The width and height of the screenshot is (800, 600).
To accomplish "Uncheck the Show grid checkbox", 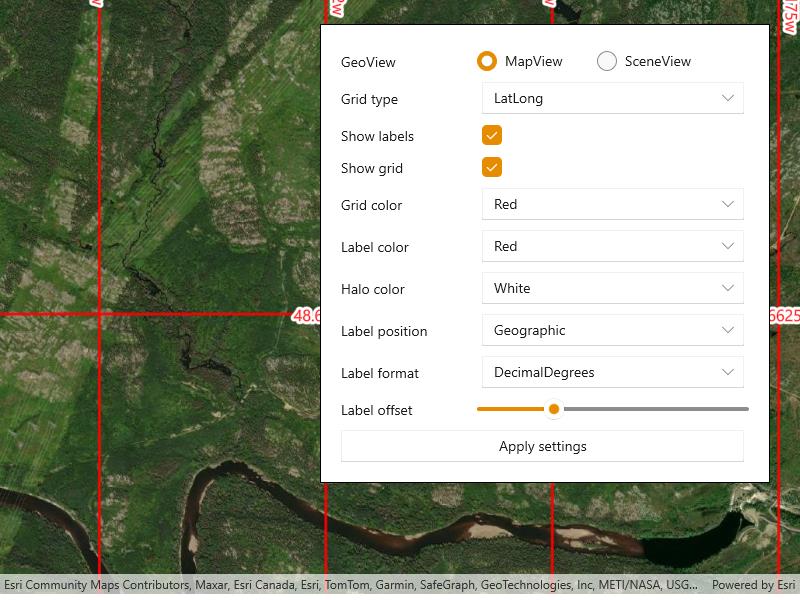I will (x=492, y=167).
